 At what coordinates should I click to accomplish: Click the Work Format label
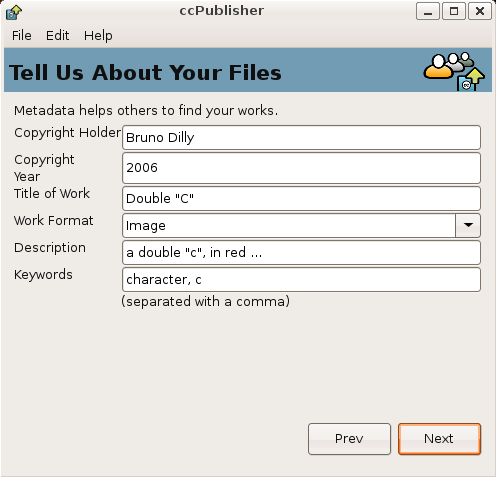(53, 221)
